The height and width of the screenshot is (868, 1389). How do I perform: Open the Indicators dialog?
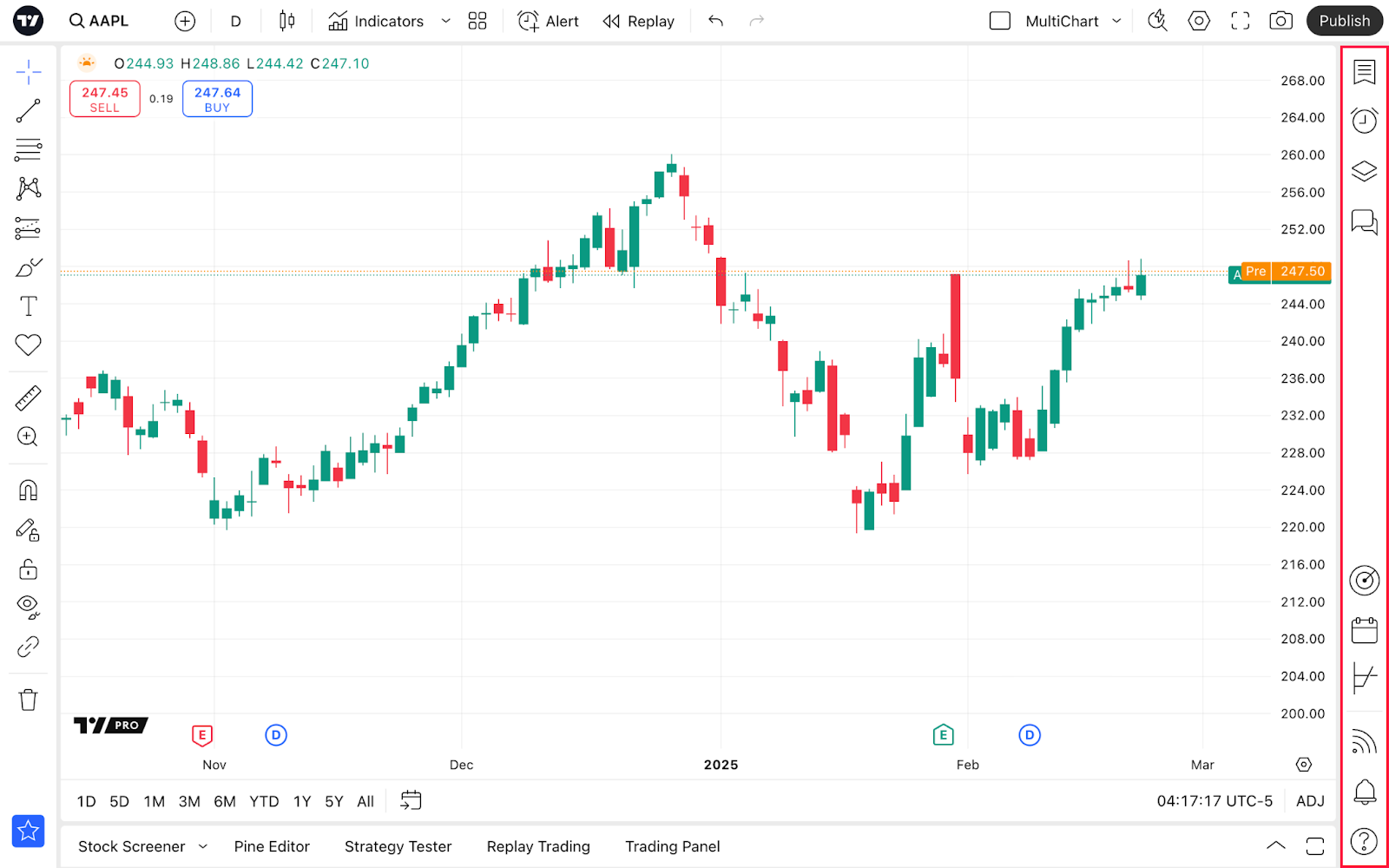tap(376, 21)
